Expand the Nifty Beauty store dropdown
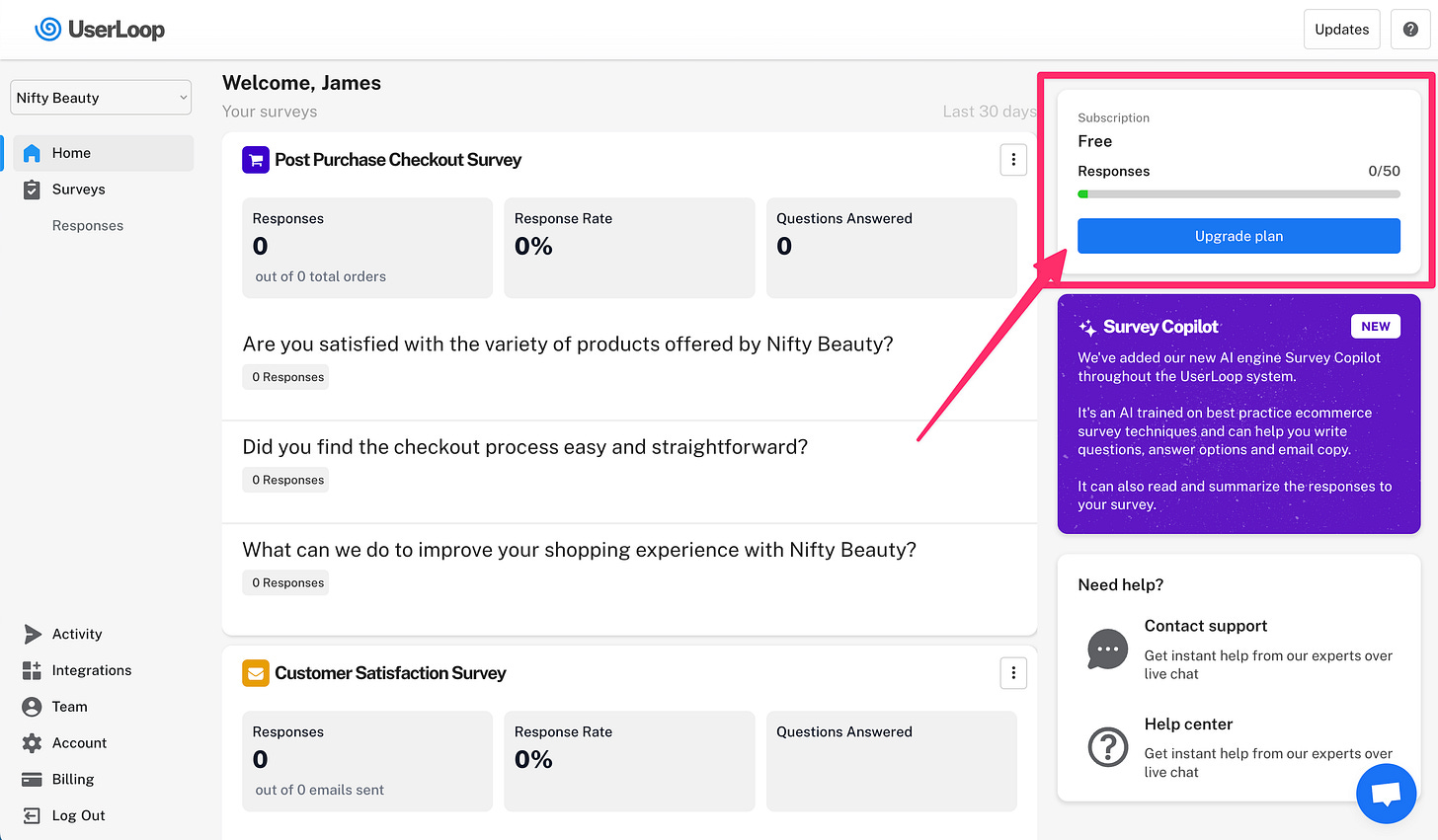1438x840 pixels. [x=101, y=98]
